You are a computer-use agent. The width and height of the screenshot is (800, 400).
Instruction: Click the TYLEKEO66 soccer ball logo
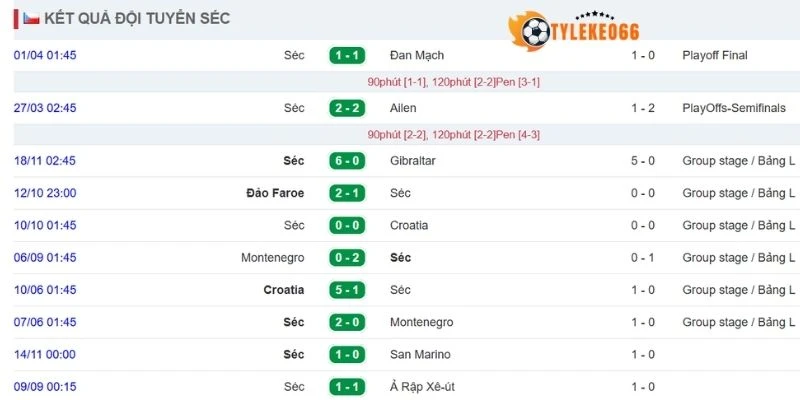pos(534,31)
